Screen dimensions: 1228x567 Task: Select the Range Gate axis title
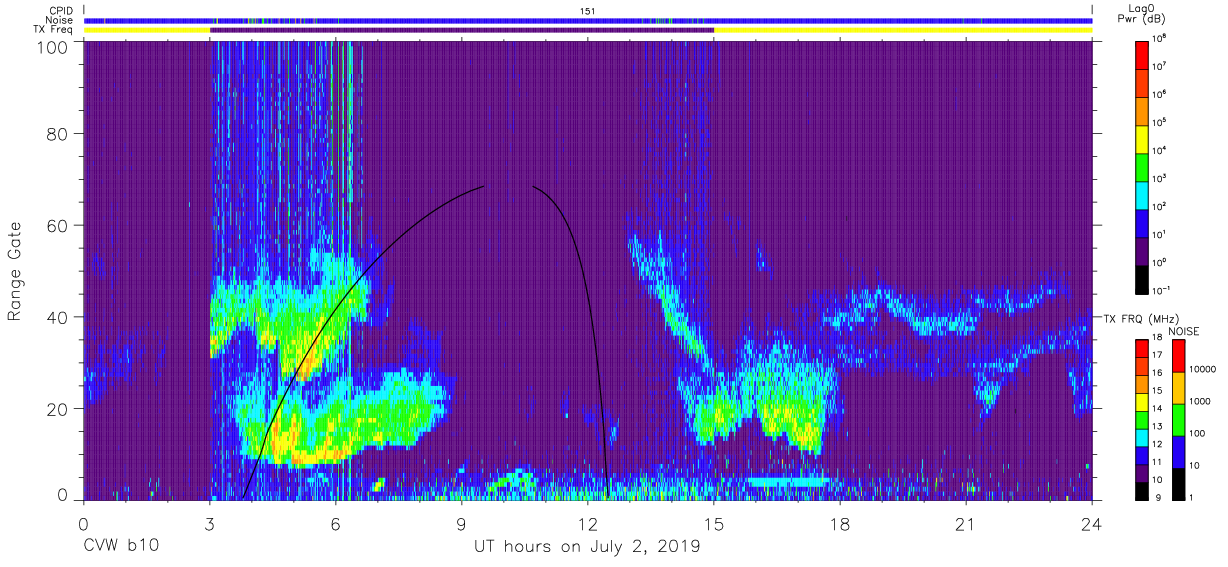(16, 272)
